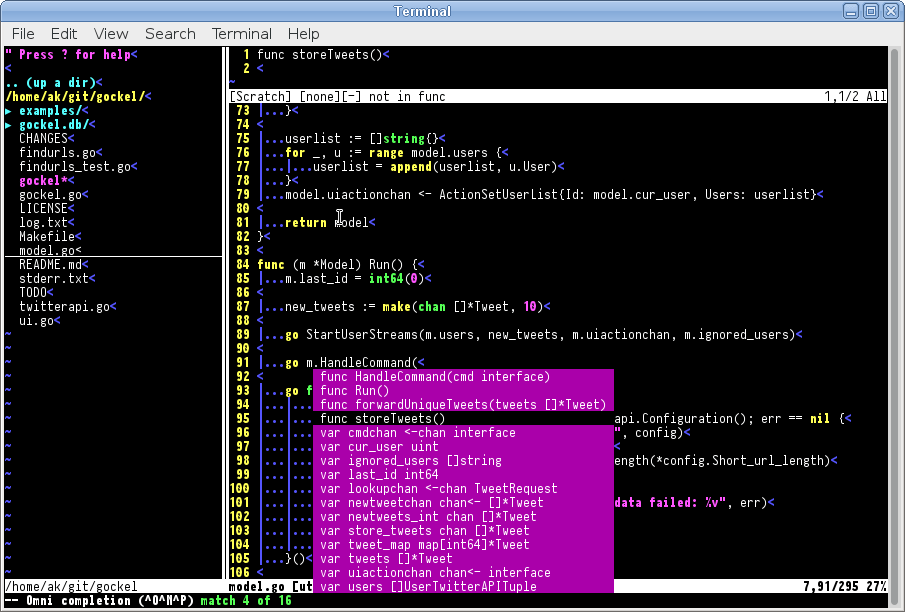905x612 pixels.
Task: Maximize the Terminal window
Action: 870,11
